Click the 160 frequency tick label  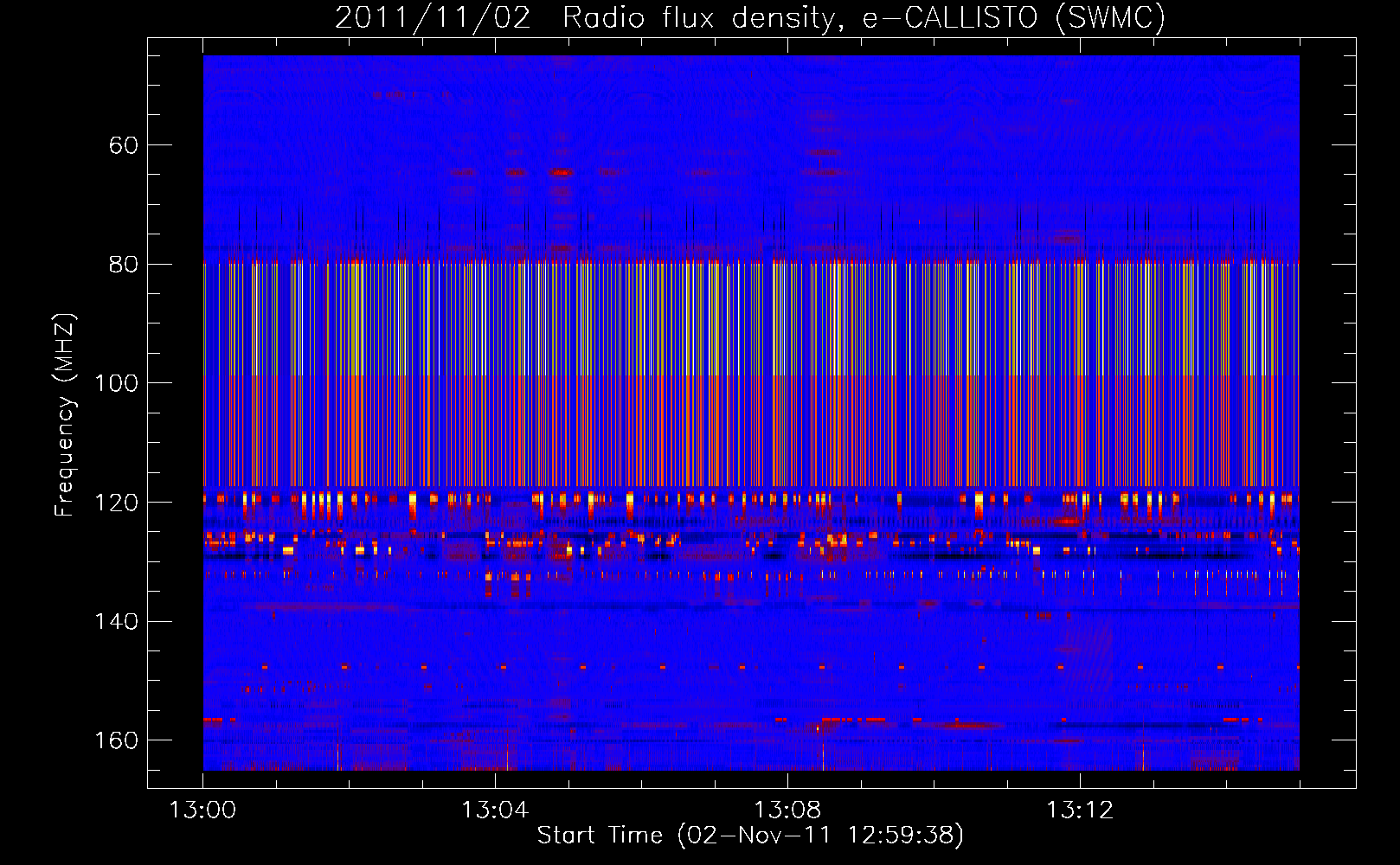coord(117,740)
